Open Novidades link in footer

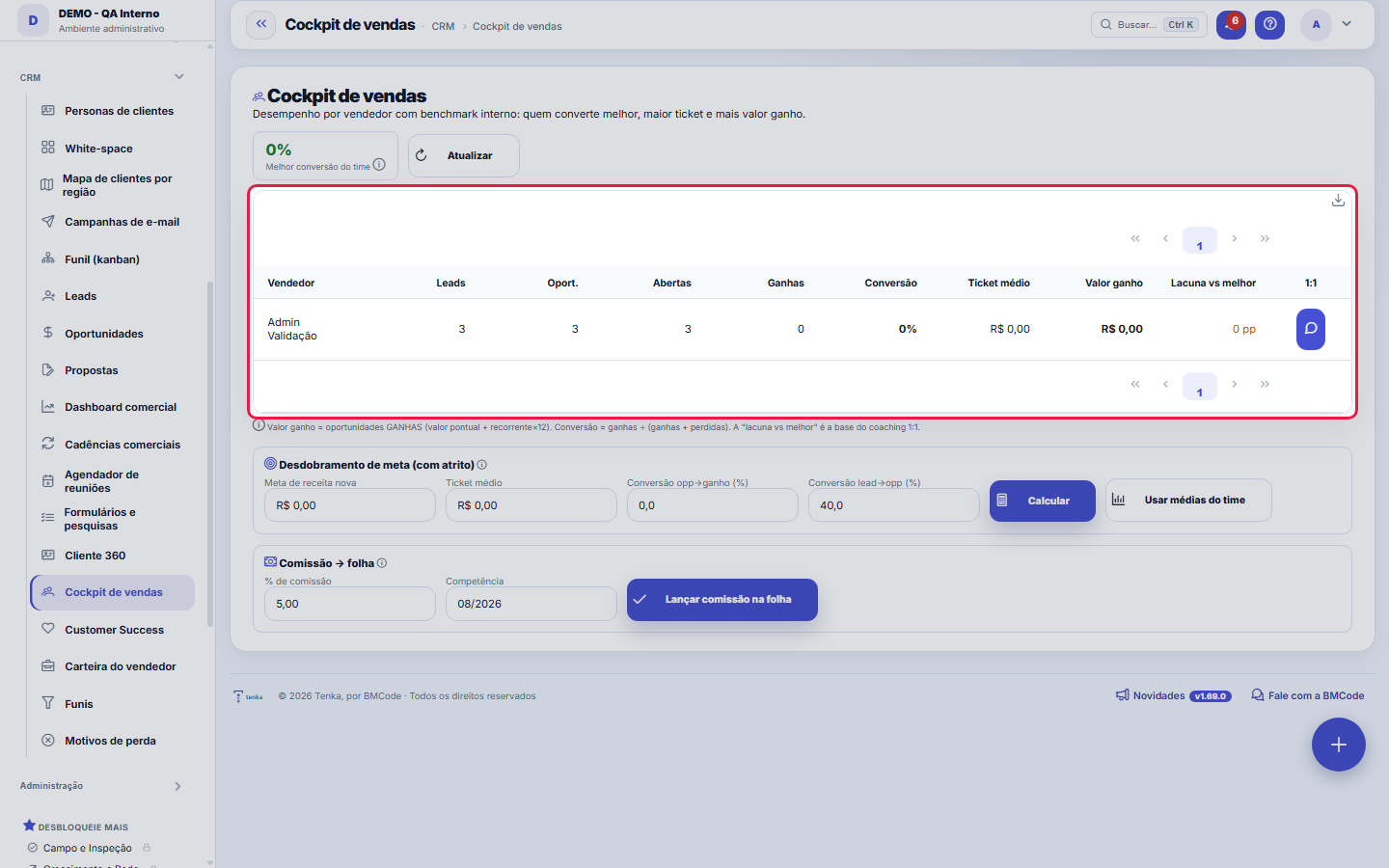[x=1173, y=695]
